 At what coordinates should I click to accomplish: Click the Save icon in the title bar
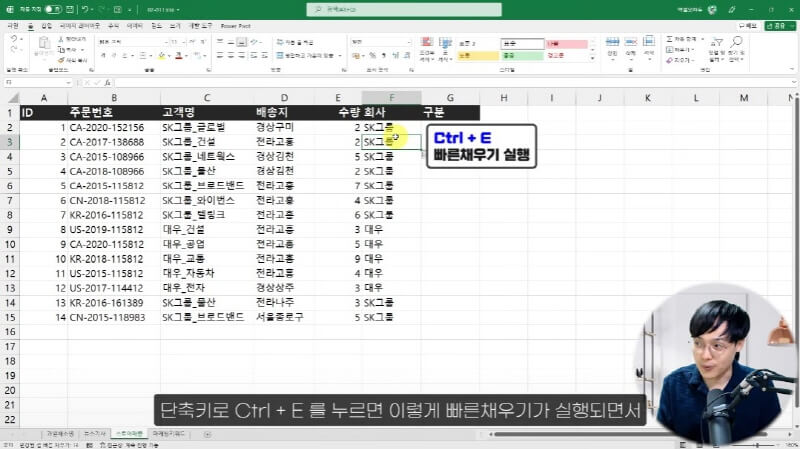pyautogui.click(x=70, y=9)
